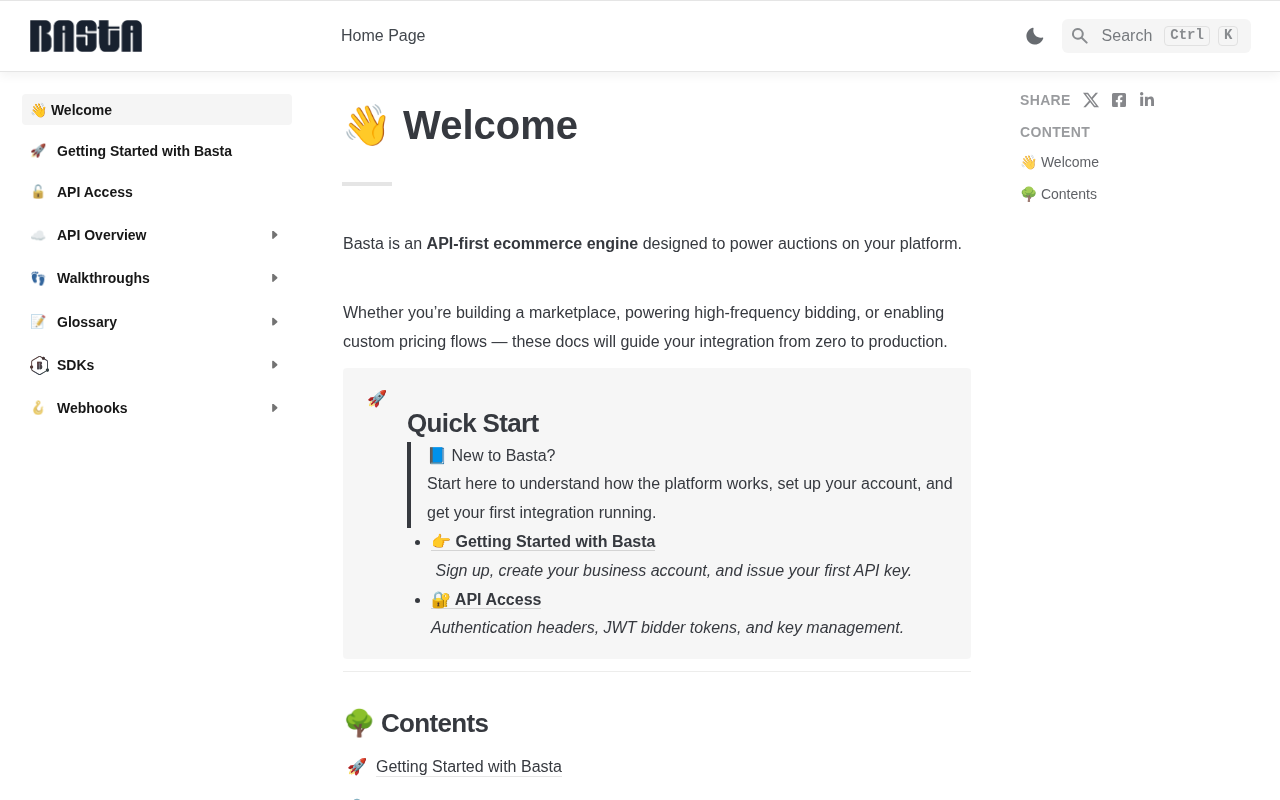The image size is (1280, 800).
Task: Click the search magnifier icon
Action: (x=1080, y=36)
